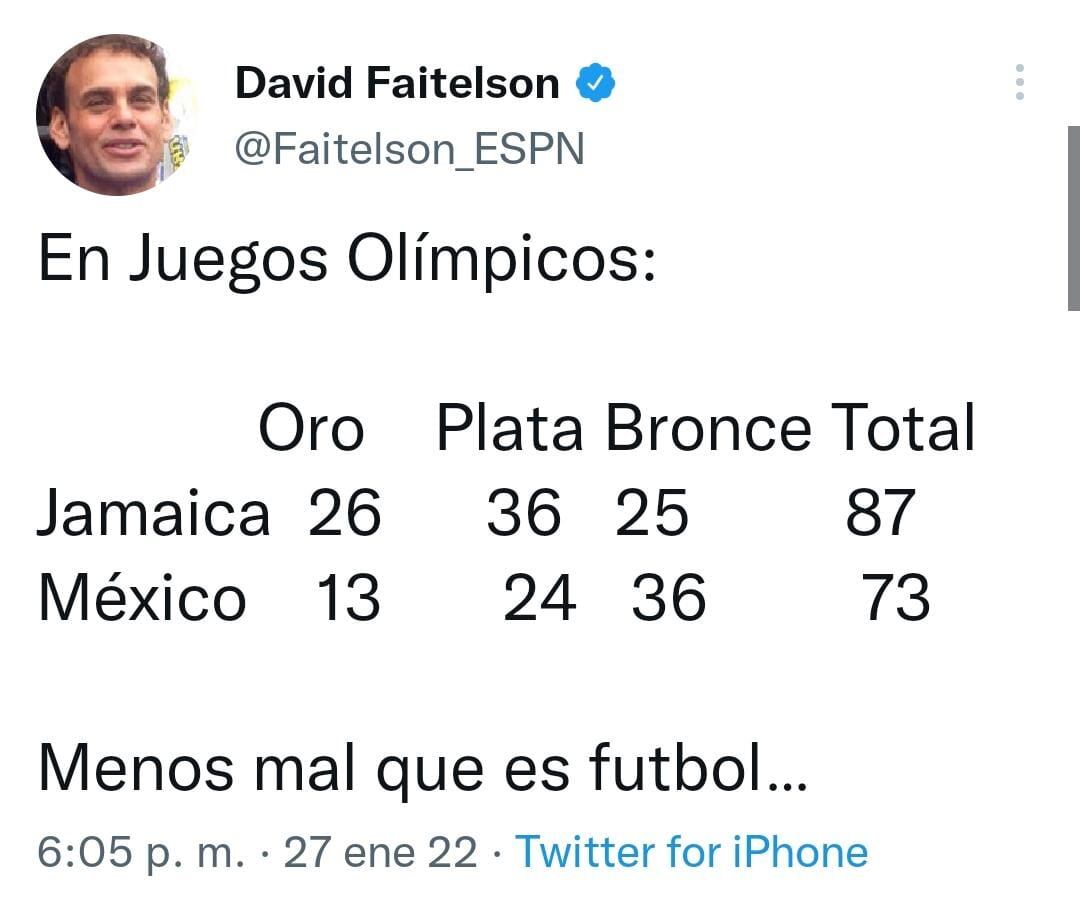
Task: Open the Twitter for iPhone source link
Action: pyautogui.click(x=691, y=852)
